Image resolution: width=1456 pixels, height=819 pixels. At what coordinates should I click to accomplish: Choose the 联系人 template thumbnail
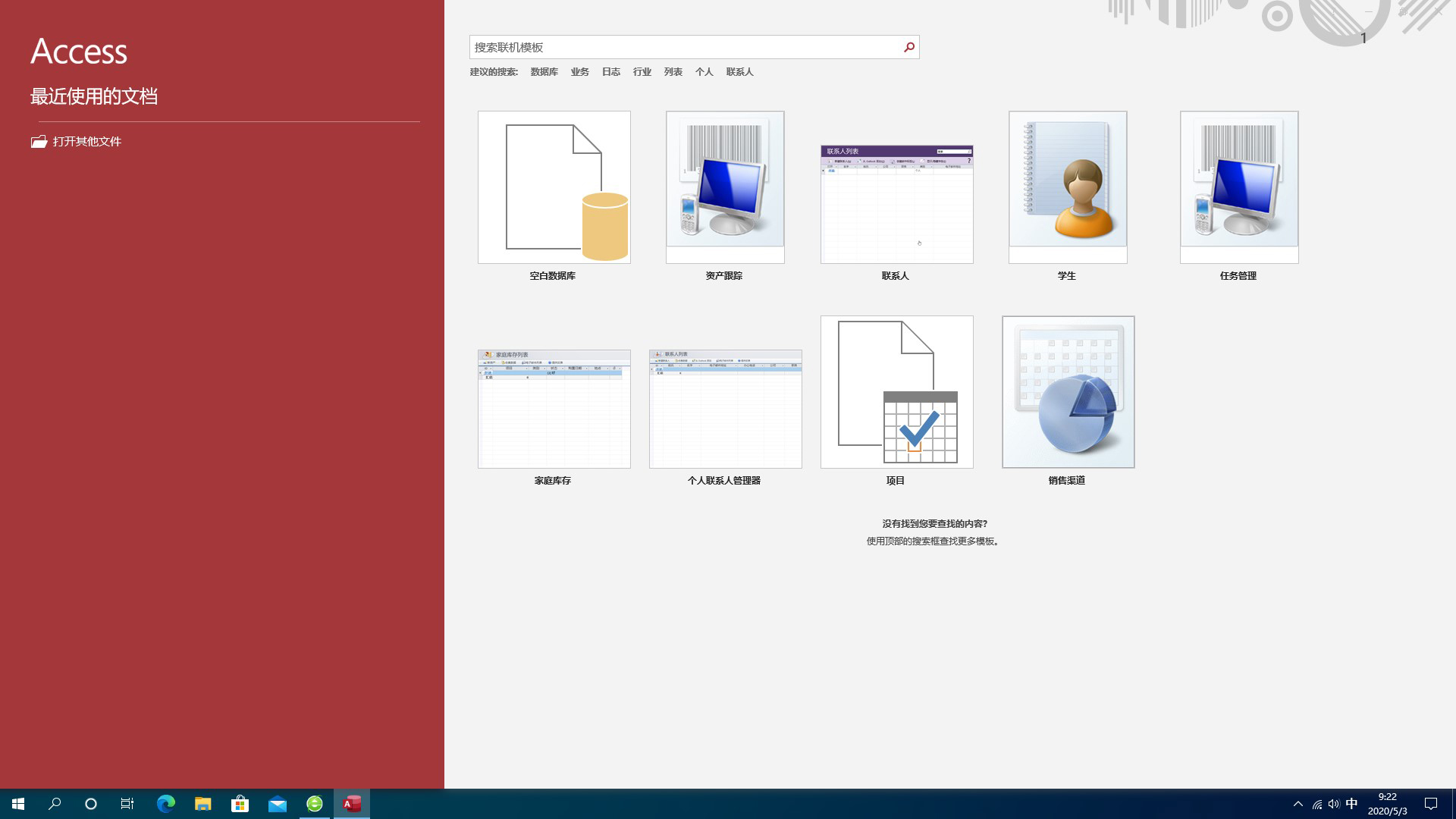pyautogui.click(x=896, y=204)
